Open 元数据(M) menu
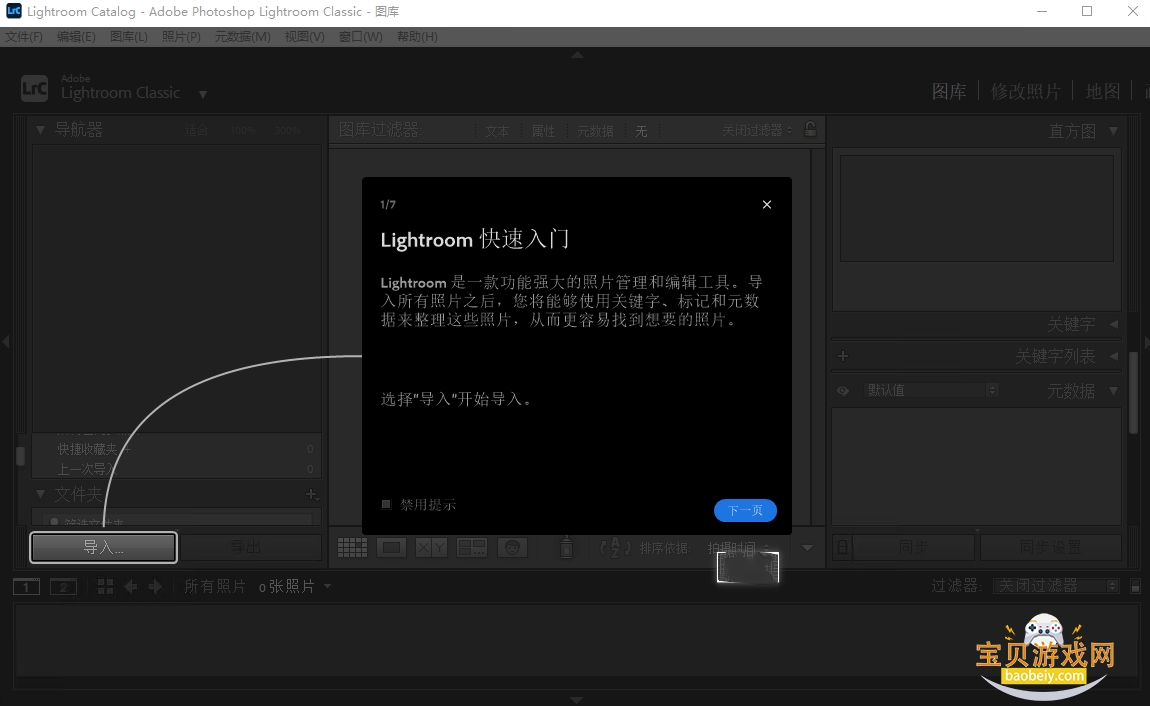1150x706 pixels. coord(243,37)
